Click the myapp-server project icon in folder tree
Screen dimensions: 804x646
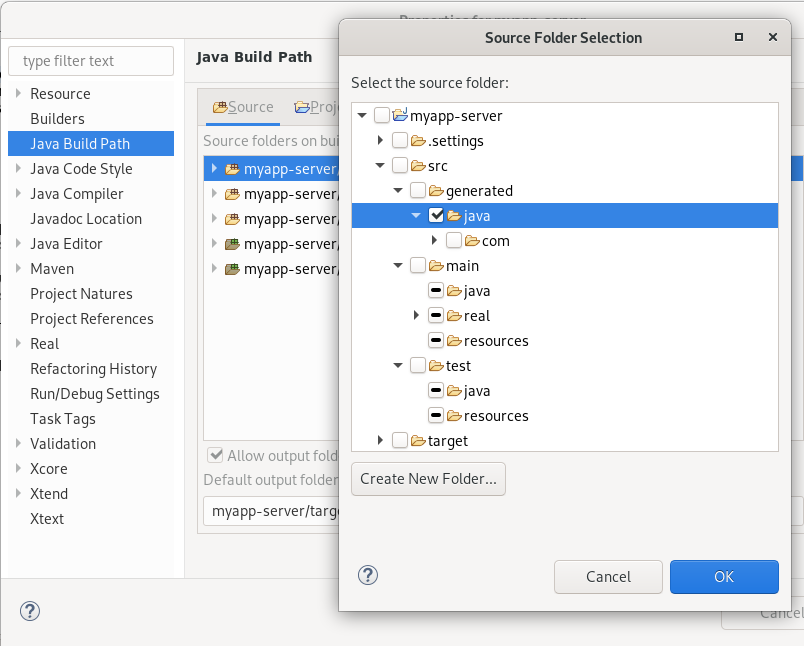click(x=400, y=115)
